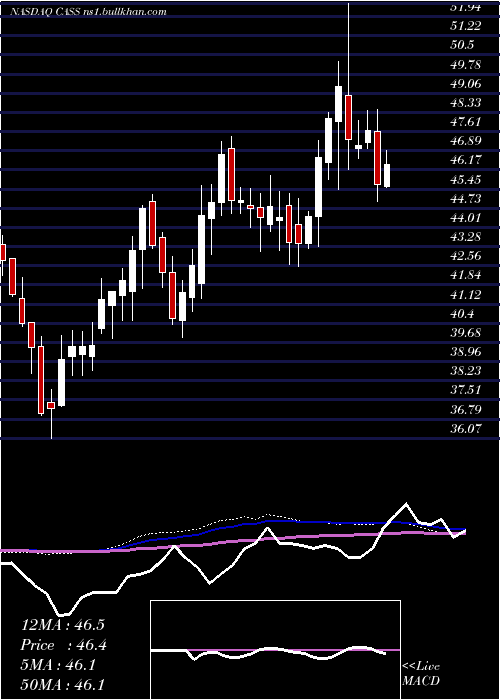The width and height of the screenshot is (500, 700).
Task: Select the 41.84 price level
Action: [x=465, y=275]
